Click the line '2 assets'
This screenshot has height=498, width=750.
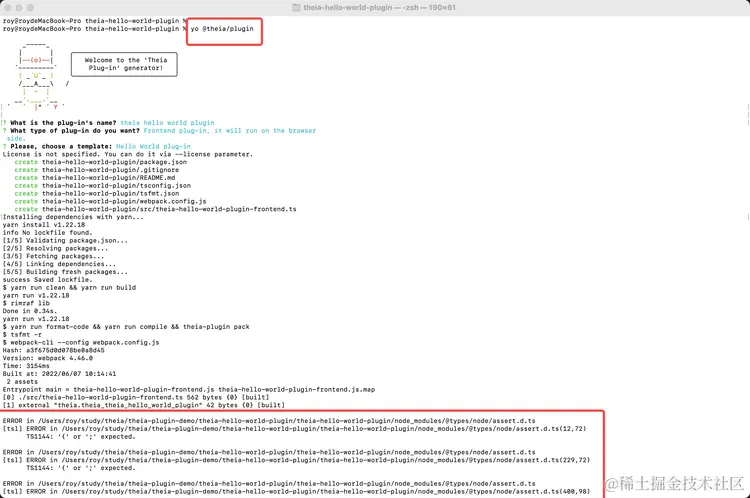(22, 382)
